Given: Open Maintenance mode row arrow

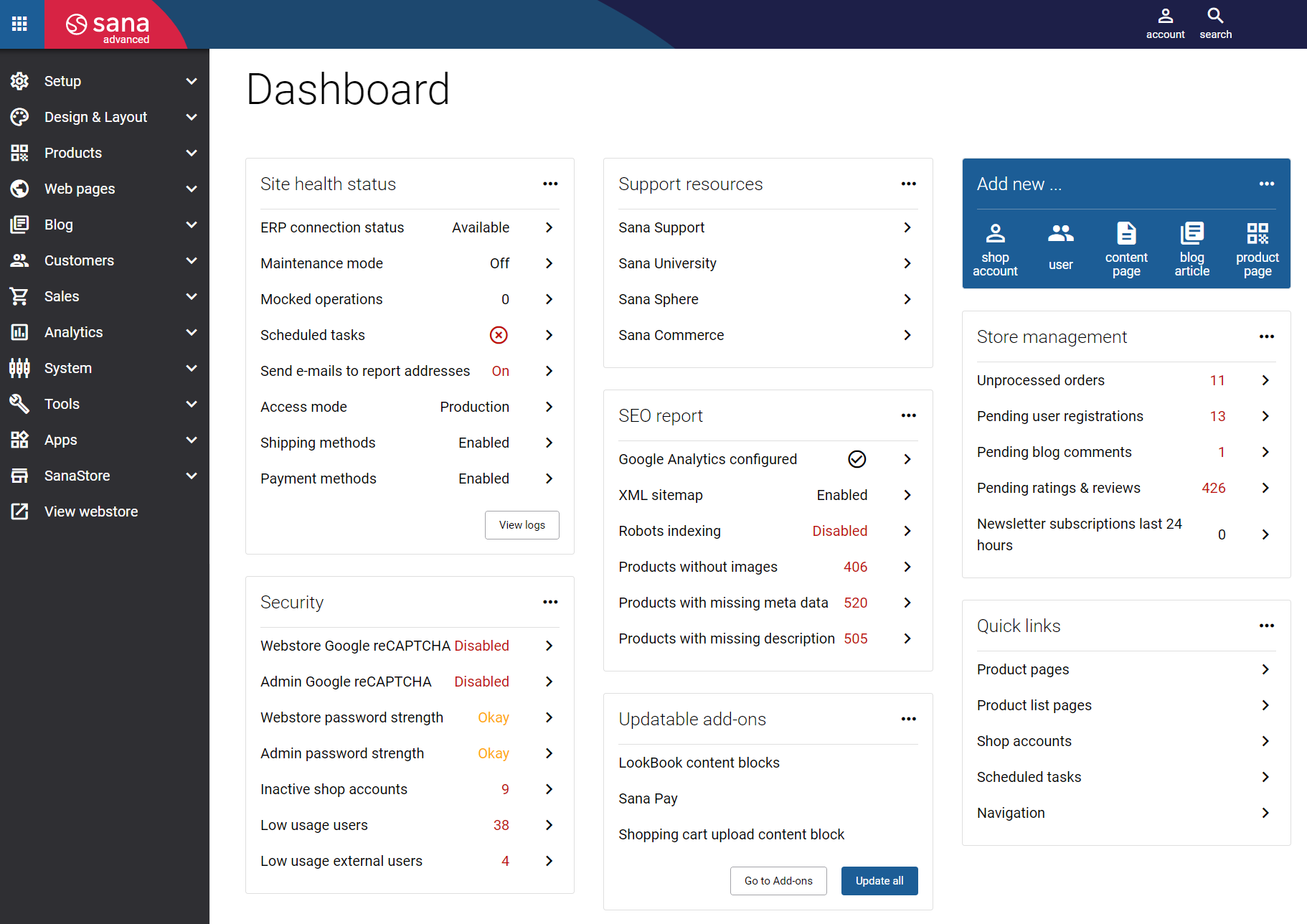Looking at the screenshot, I should click(x=549, y=263).
